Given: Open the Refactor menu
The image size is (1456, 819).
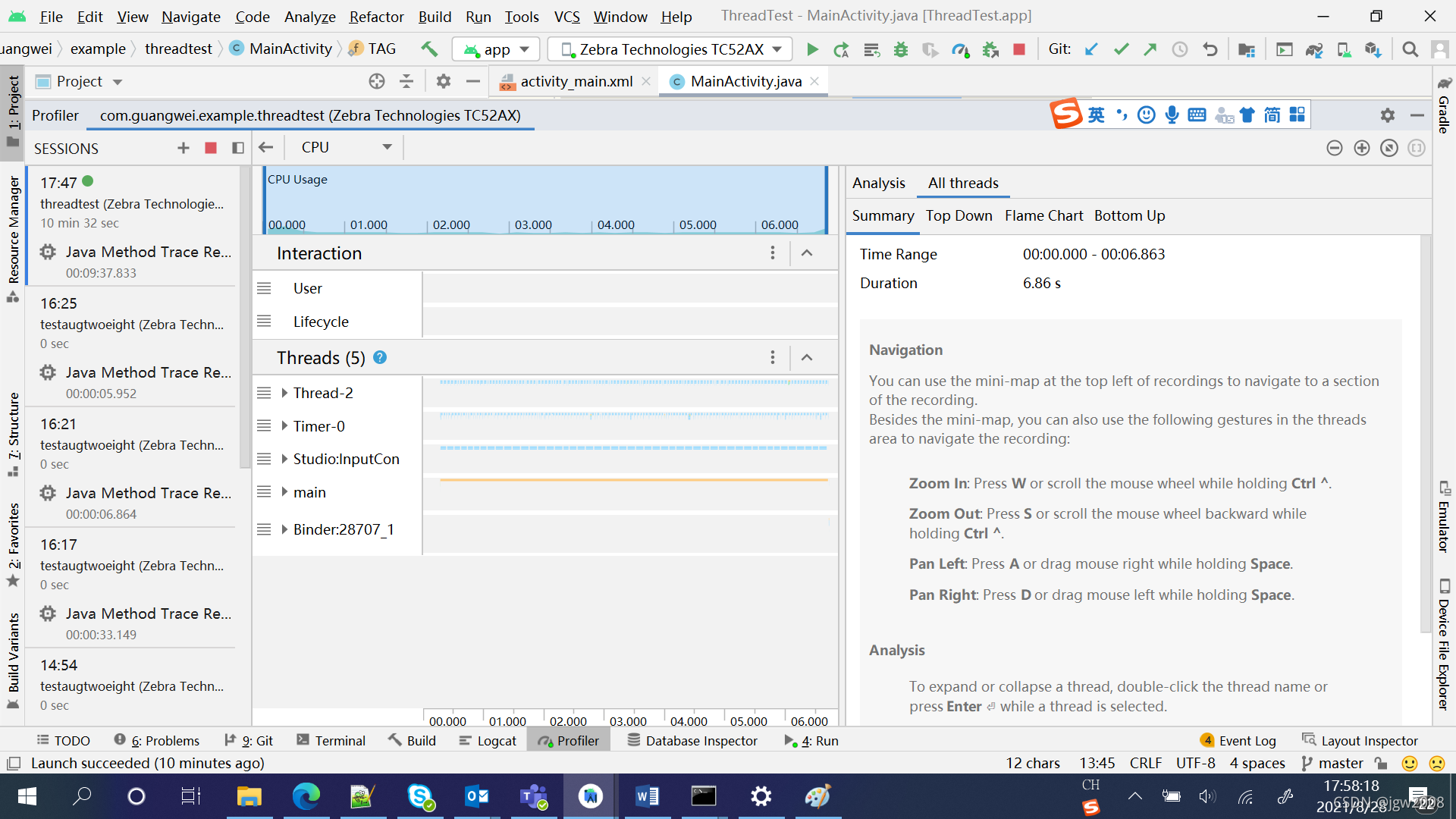Looking at the screenshot, I should click(376, 17).
